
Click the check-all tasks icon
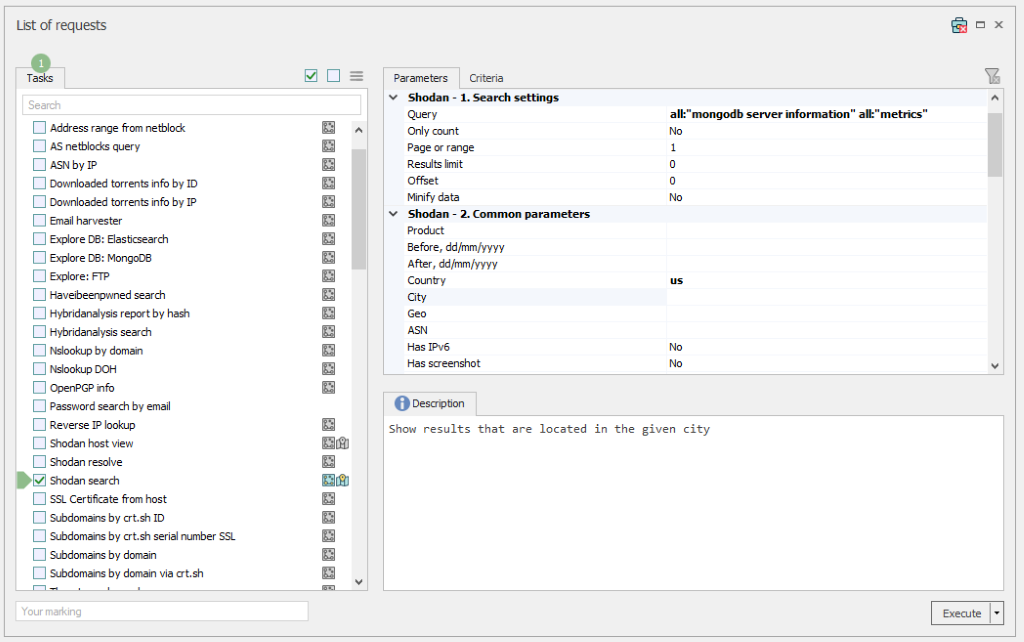311,76
